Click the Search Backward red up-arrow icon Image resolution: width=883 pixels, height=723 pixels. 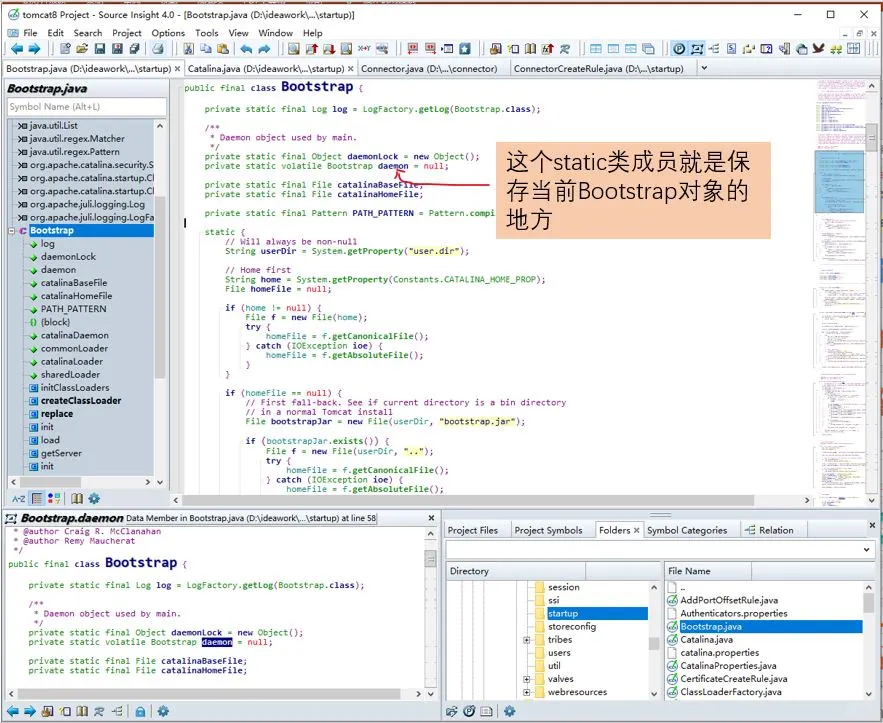pyautogui.click(x=311, y=49)
